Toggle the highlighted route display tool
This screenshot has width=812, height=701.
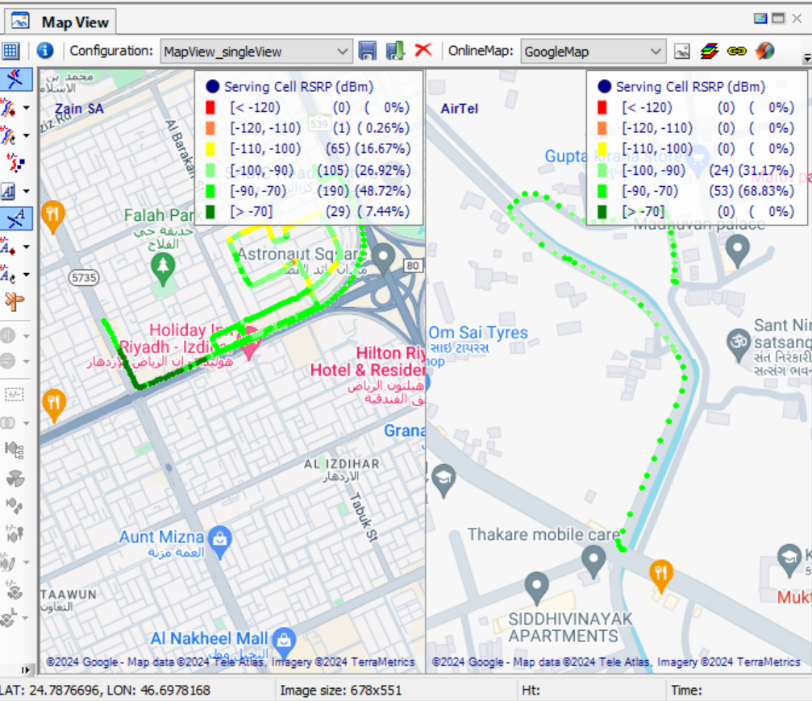(16, 79)
